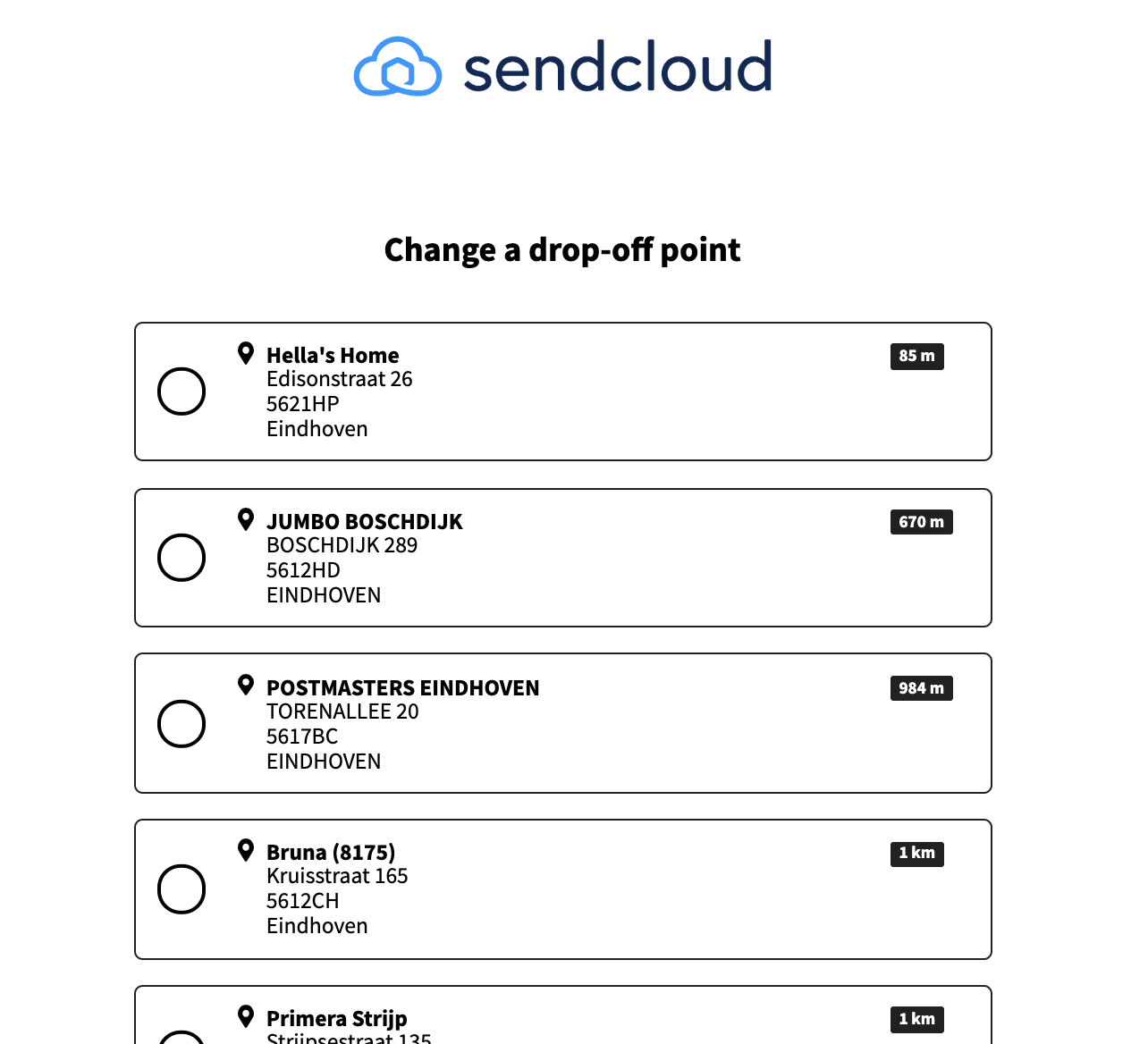
Task: Click the location pin for POSTMASTERS EINDHOVEN
Action: click(246, 686)
